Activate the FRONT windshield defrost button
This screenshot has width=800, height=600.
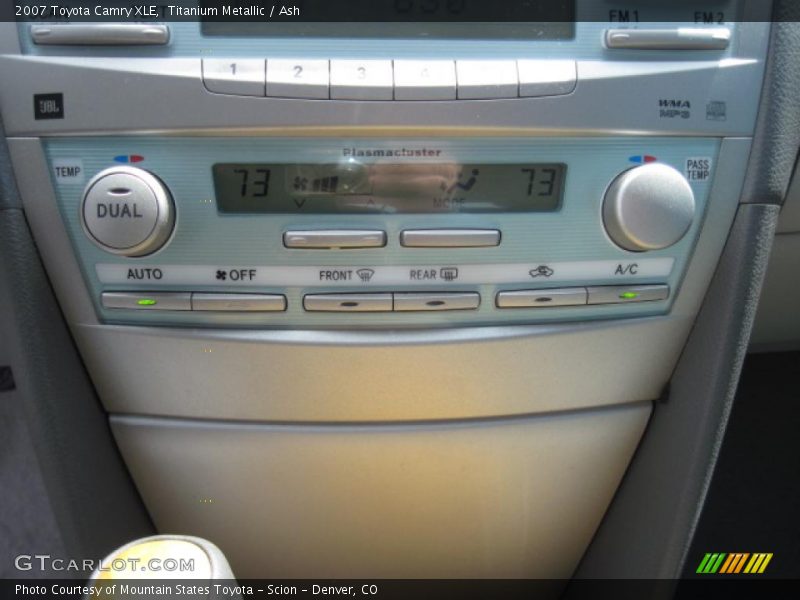348,302
